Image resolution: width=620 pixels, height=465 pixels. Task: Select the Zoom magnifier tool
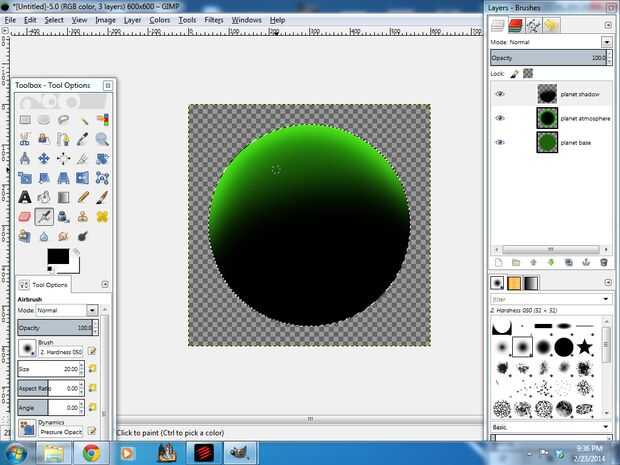(x=102, y=139)
